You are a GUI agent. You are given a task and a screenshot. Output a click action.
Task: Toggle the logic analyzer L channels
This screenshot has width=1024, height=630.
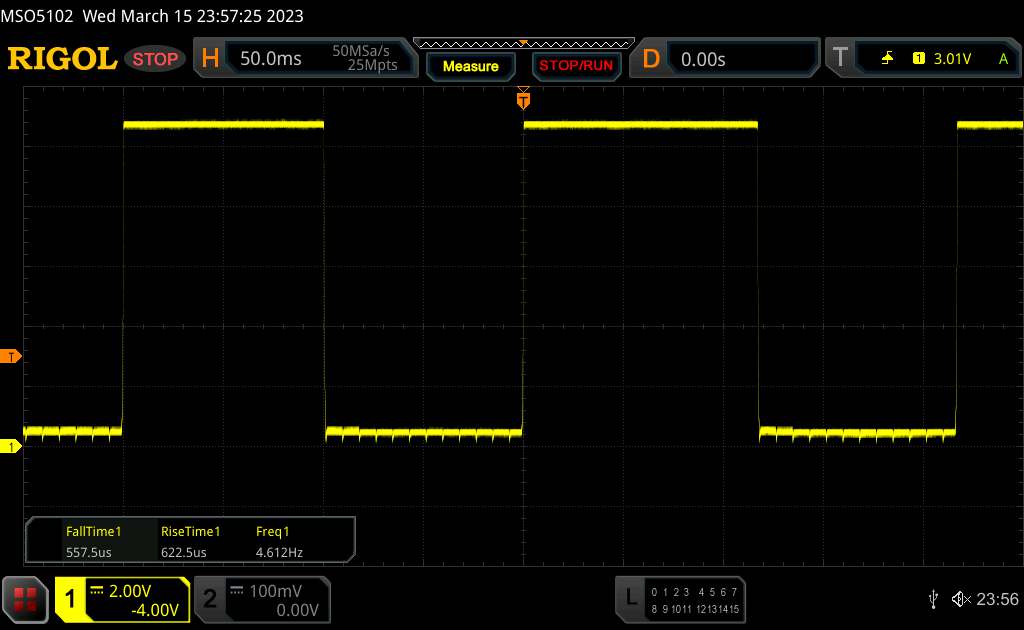(x=680, y=599)
